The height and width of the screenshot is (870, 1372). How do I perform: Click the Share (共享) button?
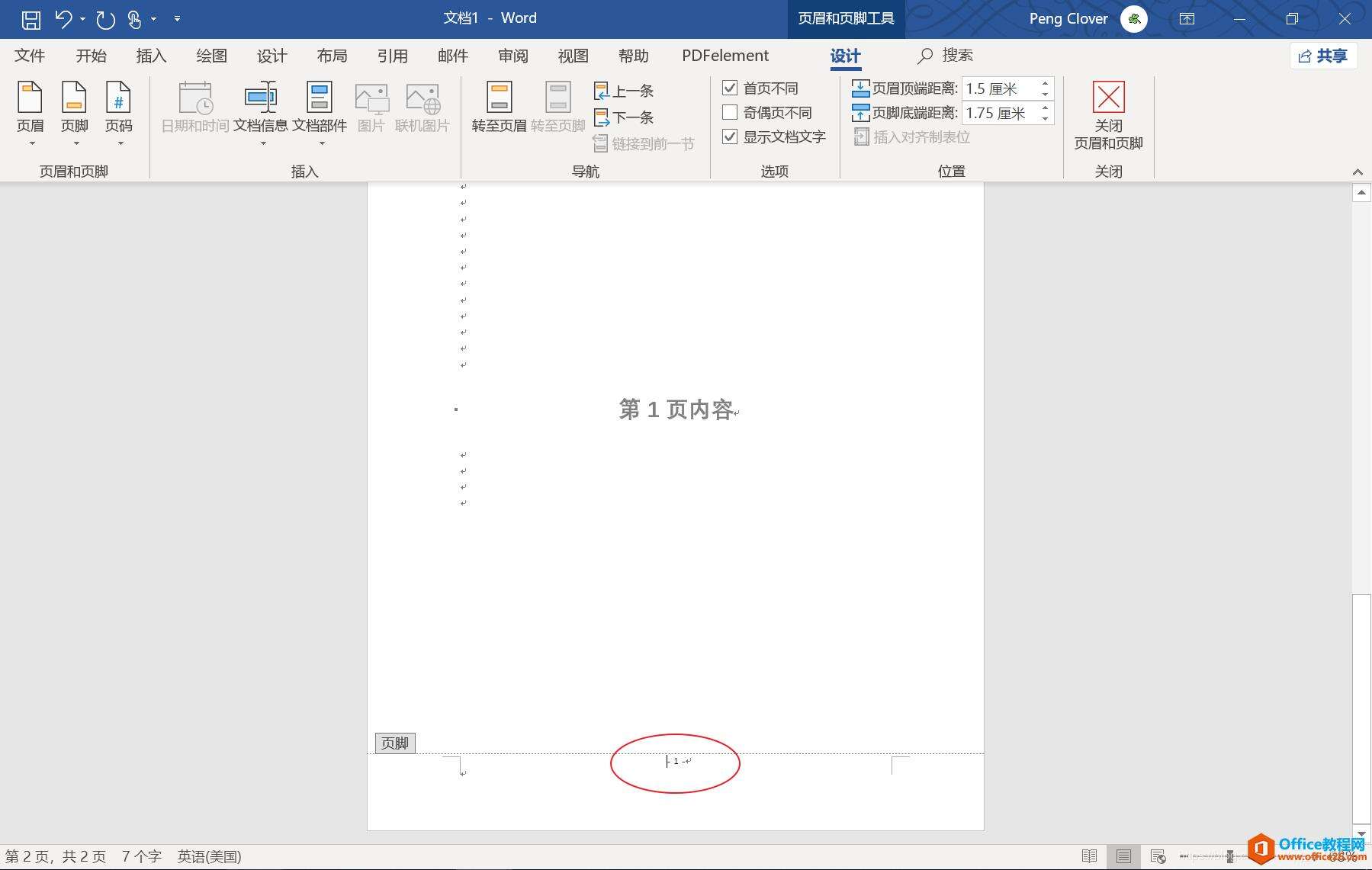pyautogui.click(x=1323, y=56)
